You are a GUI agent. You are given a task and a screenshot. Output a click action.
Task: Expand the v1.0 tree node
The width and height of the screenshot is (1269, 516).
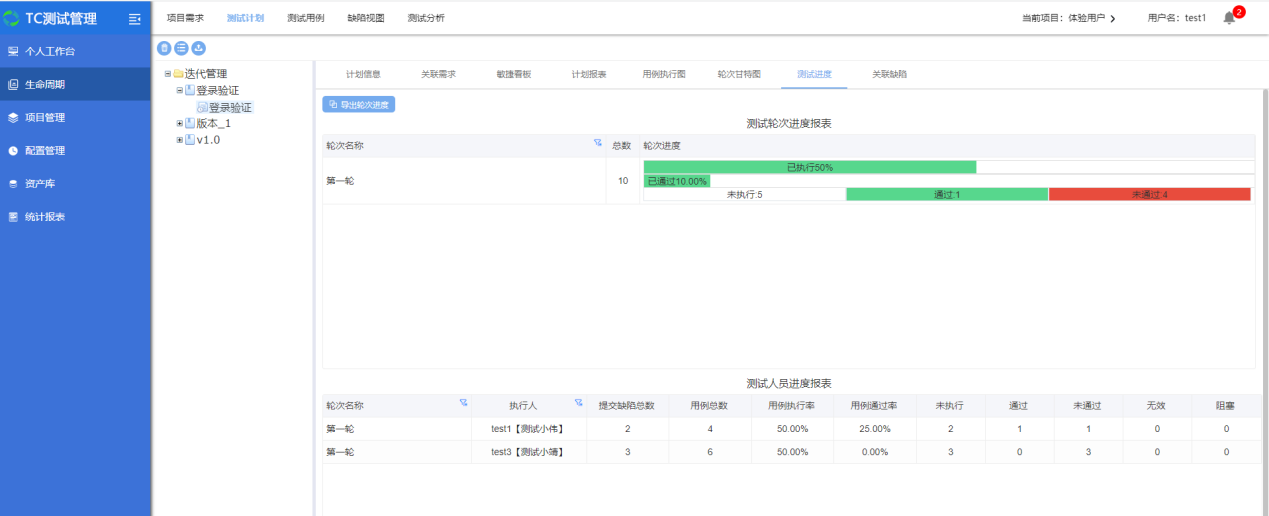tap(179, 140)
